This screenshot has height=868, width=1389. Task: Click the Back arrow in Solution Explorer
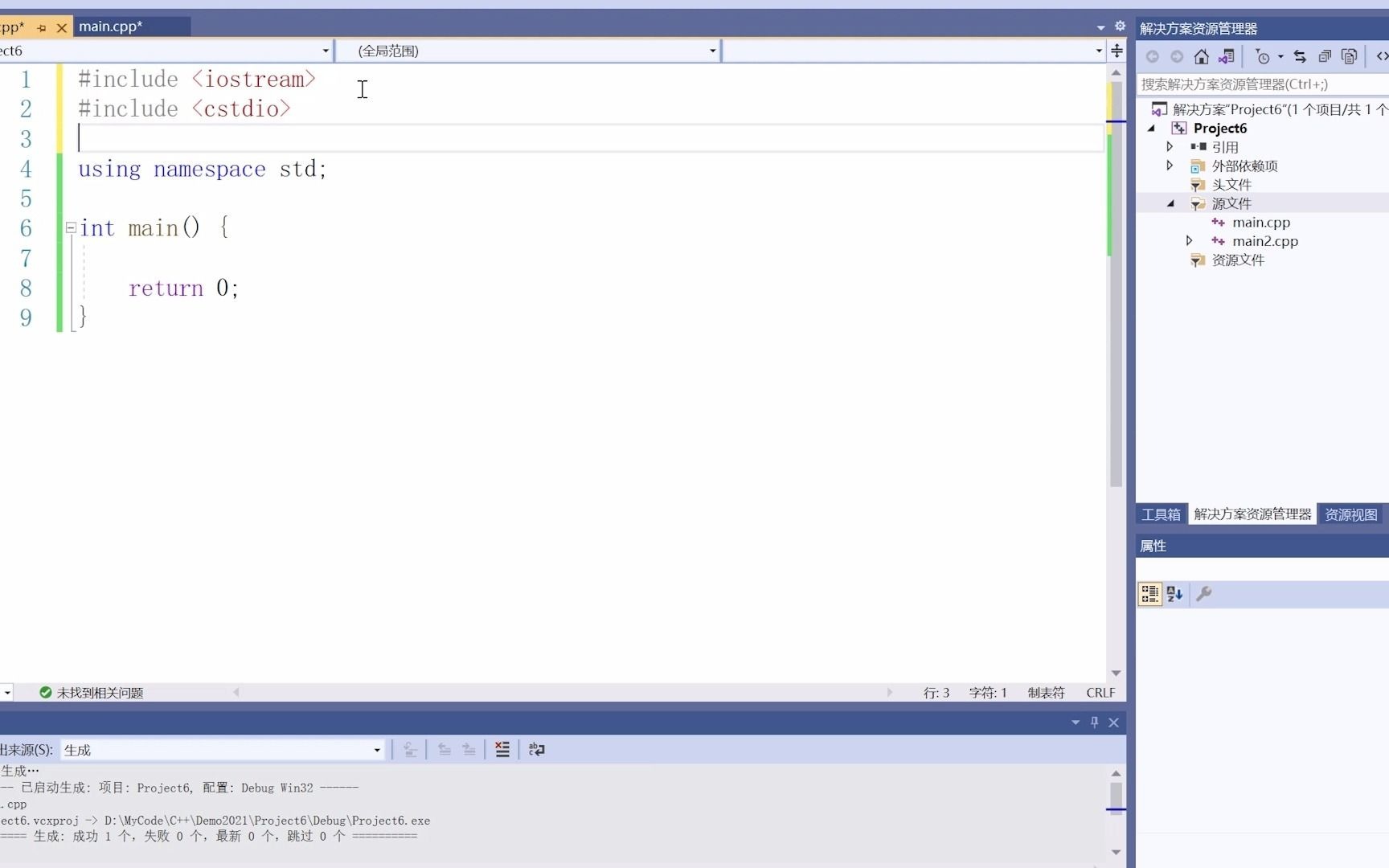click(x=1152, y=56)
